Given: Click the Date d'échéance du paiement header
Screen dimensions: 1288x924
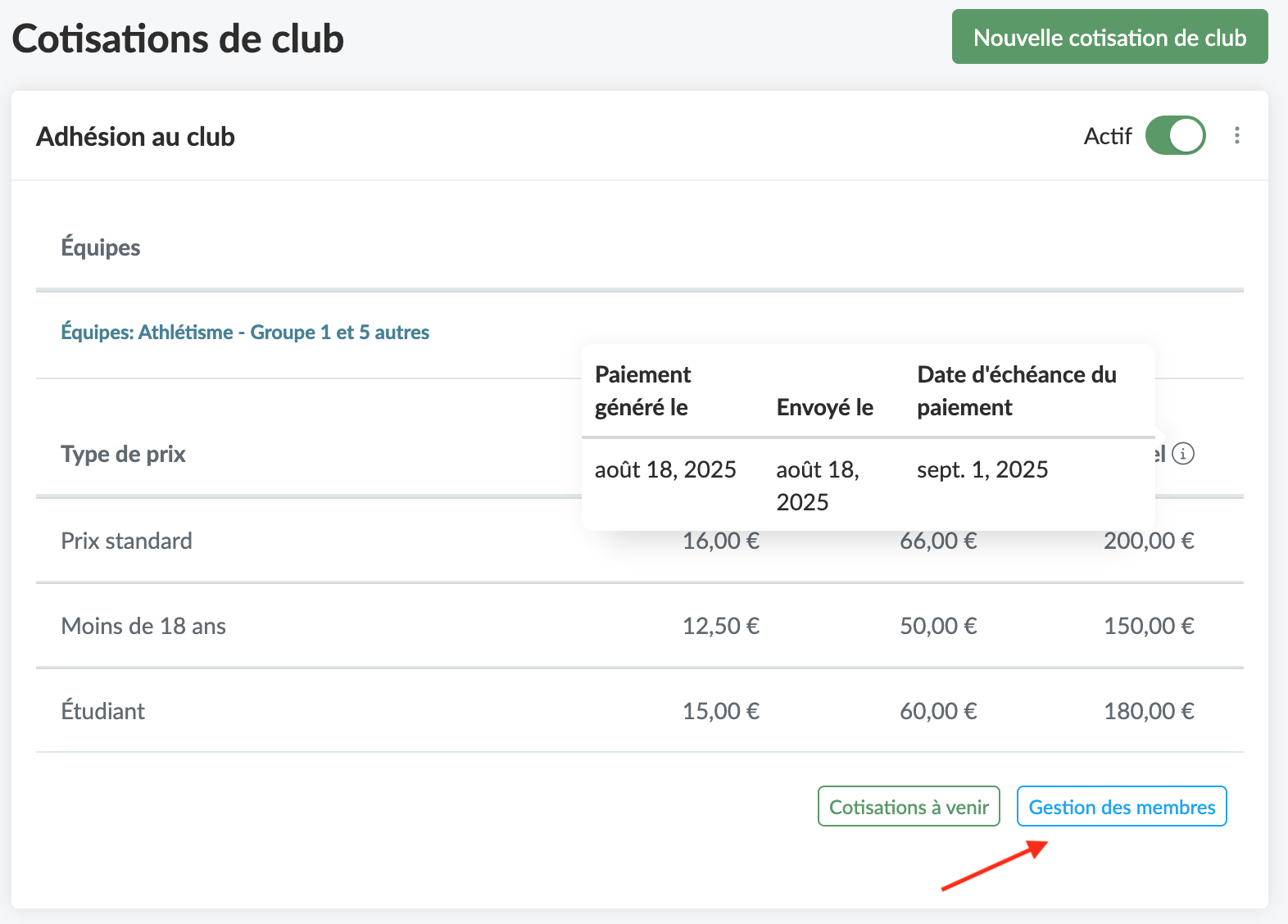Looking at the screenshot, I should pos(1016,391).
